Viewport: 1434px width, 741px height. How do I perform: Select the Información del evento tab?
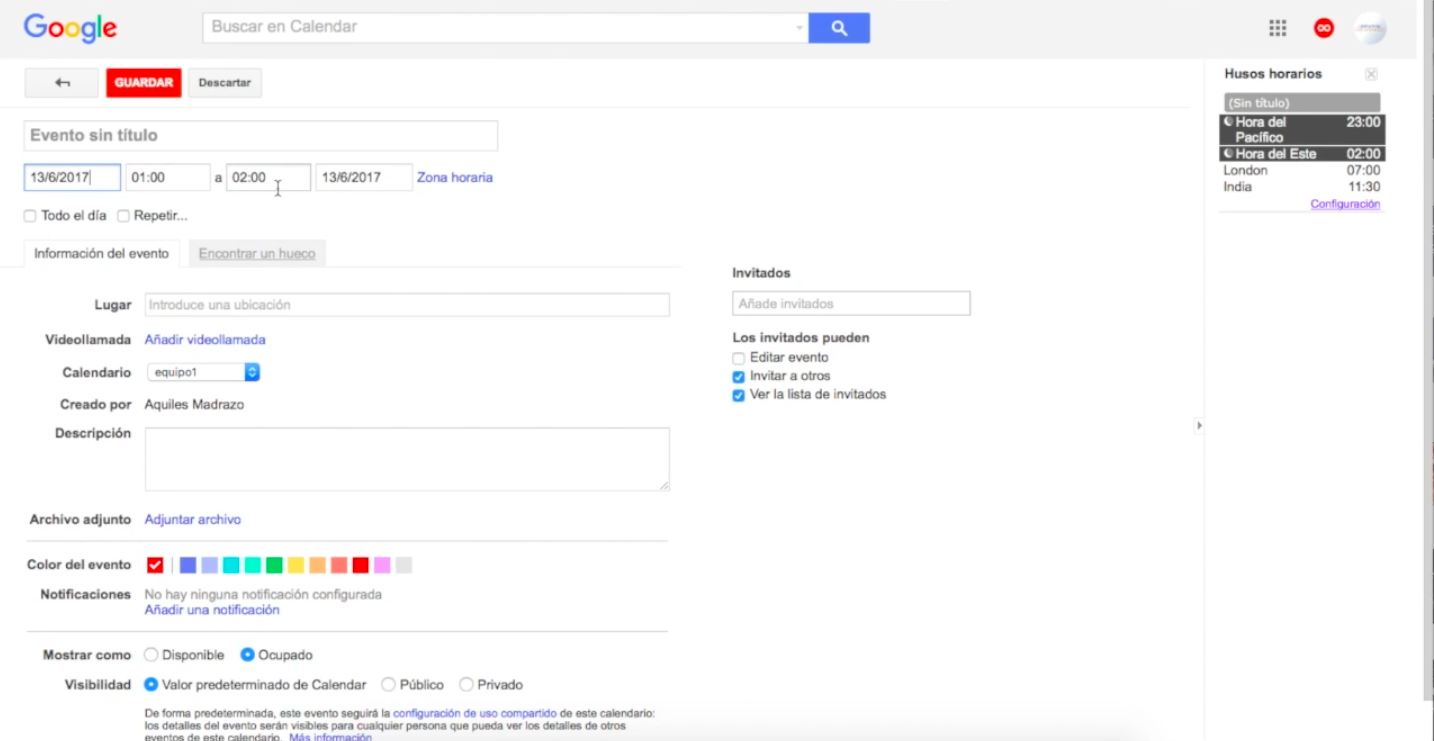(x=101, y=254)
